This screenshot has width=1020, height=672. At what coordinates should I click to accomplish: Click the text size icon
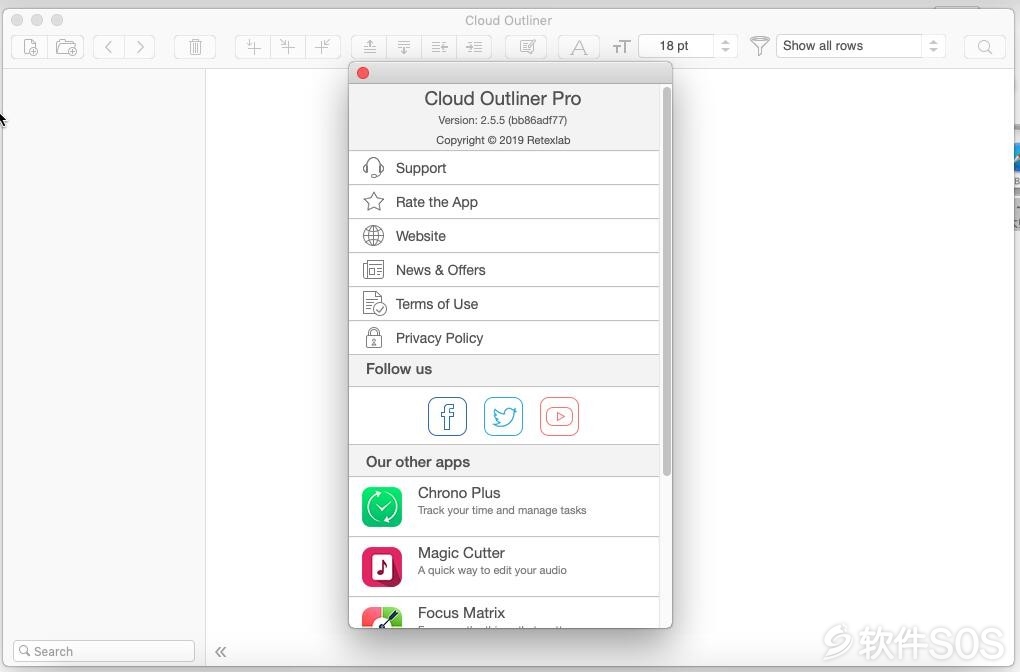(x=621, y=47)
